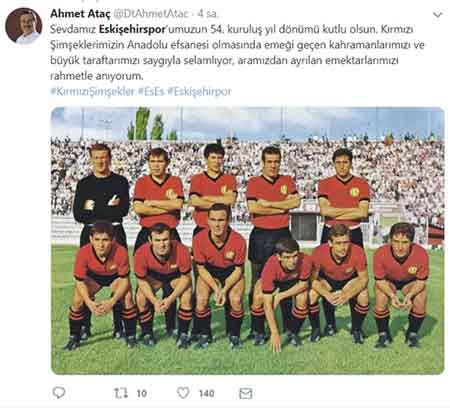
Task: Click the tweet text starting with 'Sevdamız'
Action: (237, 53)
